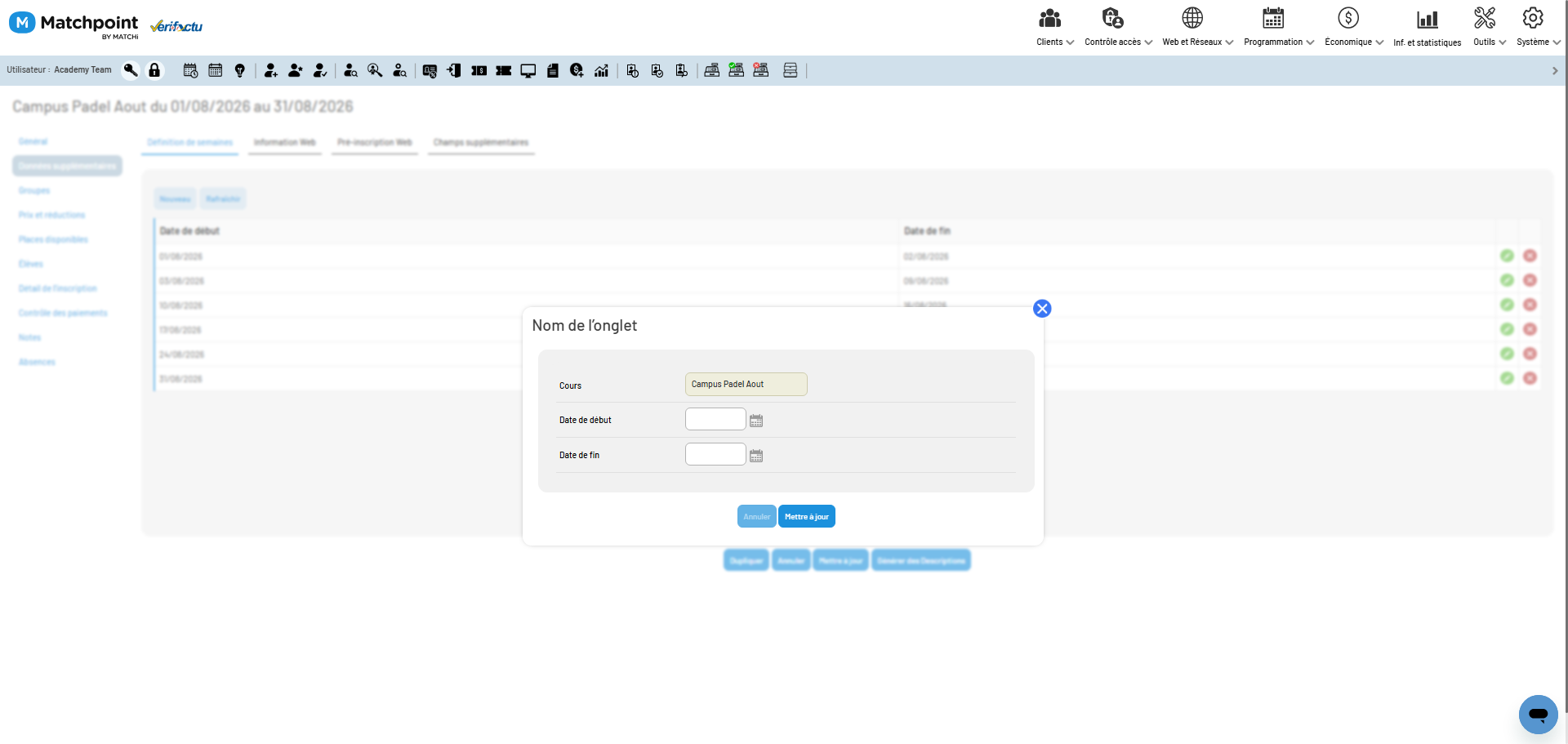Open Inf. et statistiques menu

click(x=1428, y=28)
